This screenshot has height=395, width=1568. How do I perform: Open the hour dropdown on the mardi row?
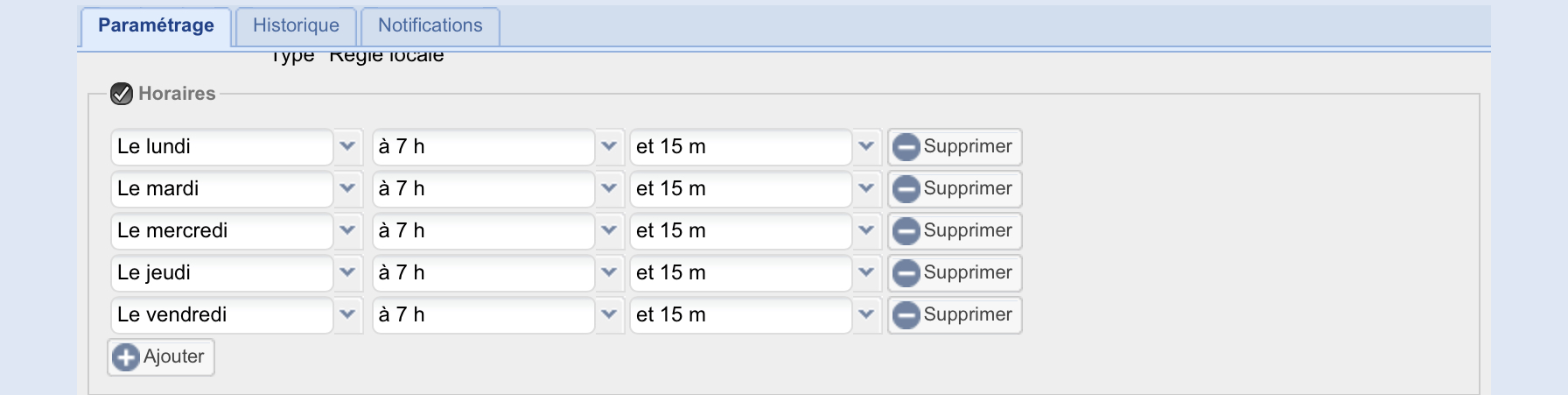[x=609, y=189]
